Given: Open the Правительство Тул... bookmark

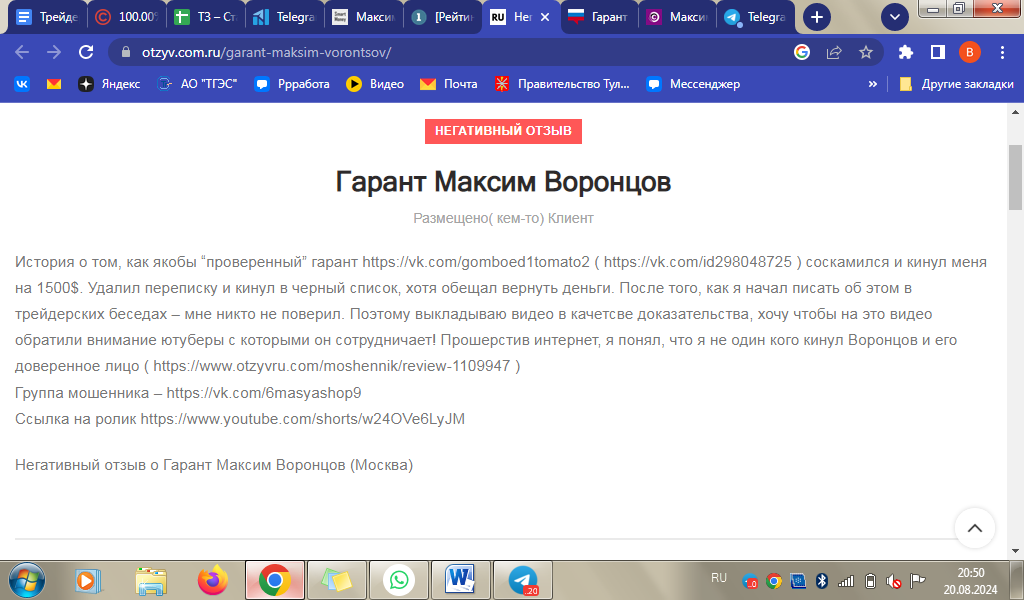Looking at the screenshot, I should (565, 84).
